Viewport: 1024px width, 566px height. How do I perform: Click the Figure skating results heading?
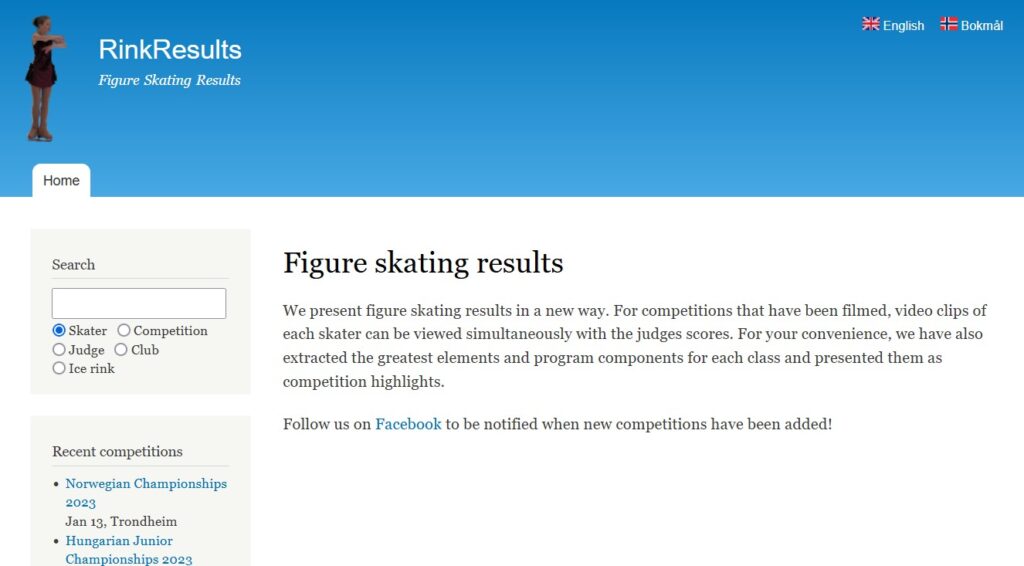point(423,263)
